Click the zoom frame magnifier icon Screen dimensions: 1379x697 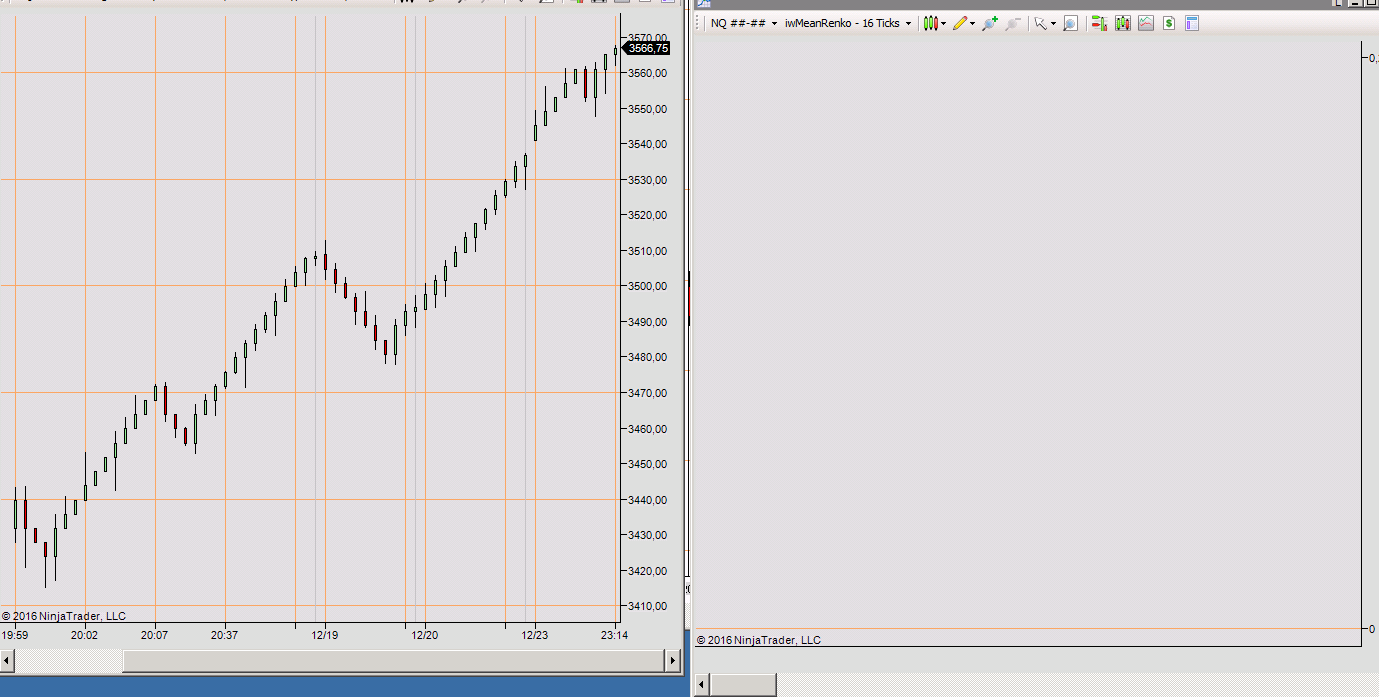[x=1070, y=23]
